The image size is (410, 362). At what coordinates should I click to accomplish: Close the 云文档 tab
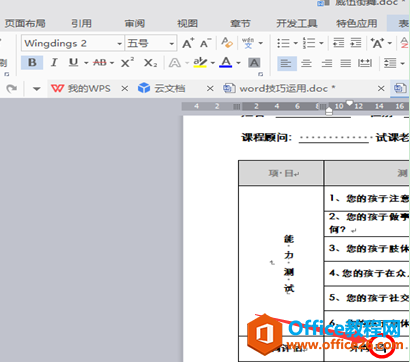(210, 89)
